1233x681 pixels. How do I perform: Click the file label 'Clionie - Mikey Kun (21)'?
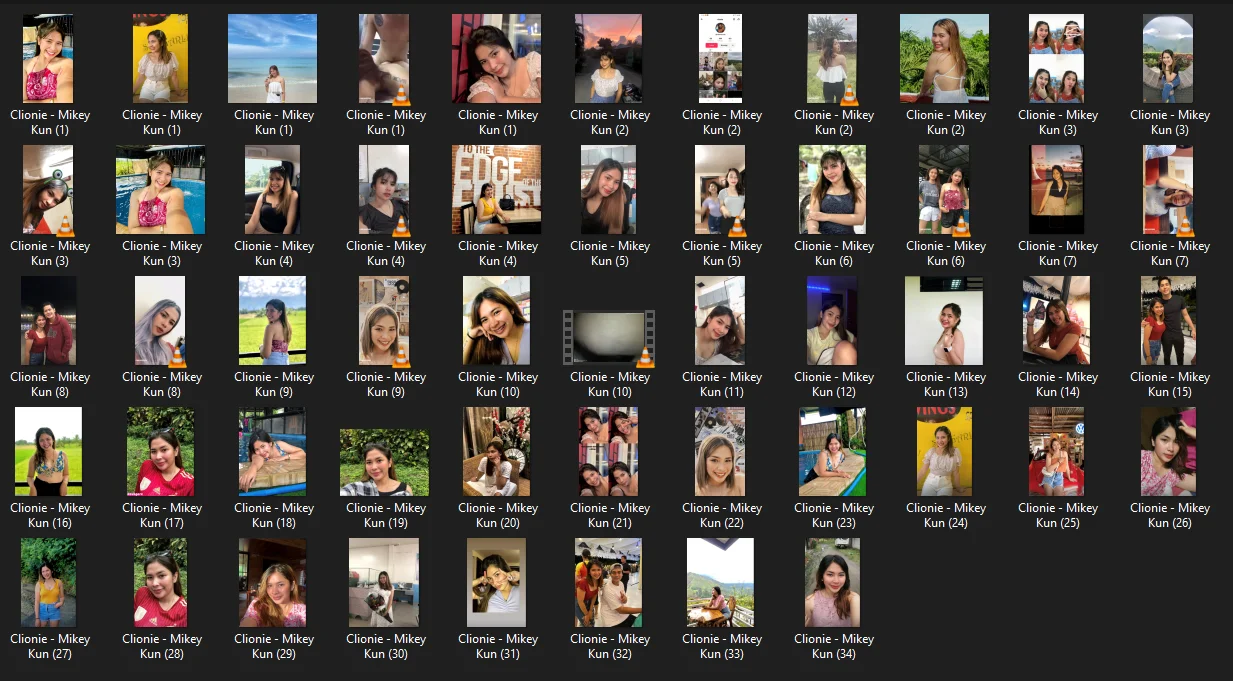coord(610,515)
